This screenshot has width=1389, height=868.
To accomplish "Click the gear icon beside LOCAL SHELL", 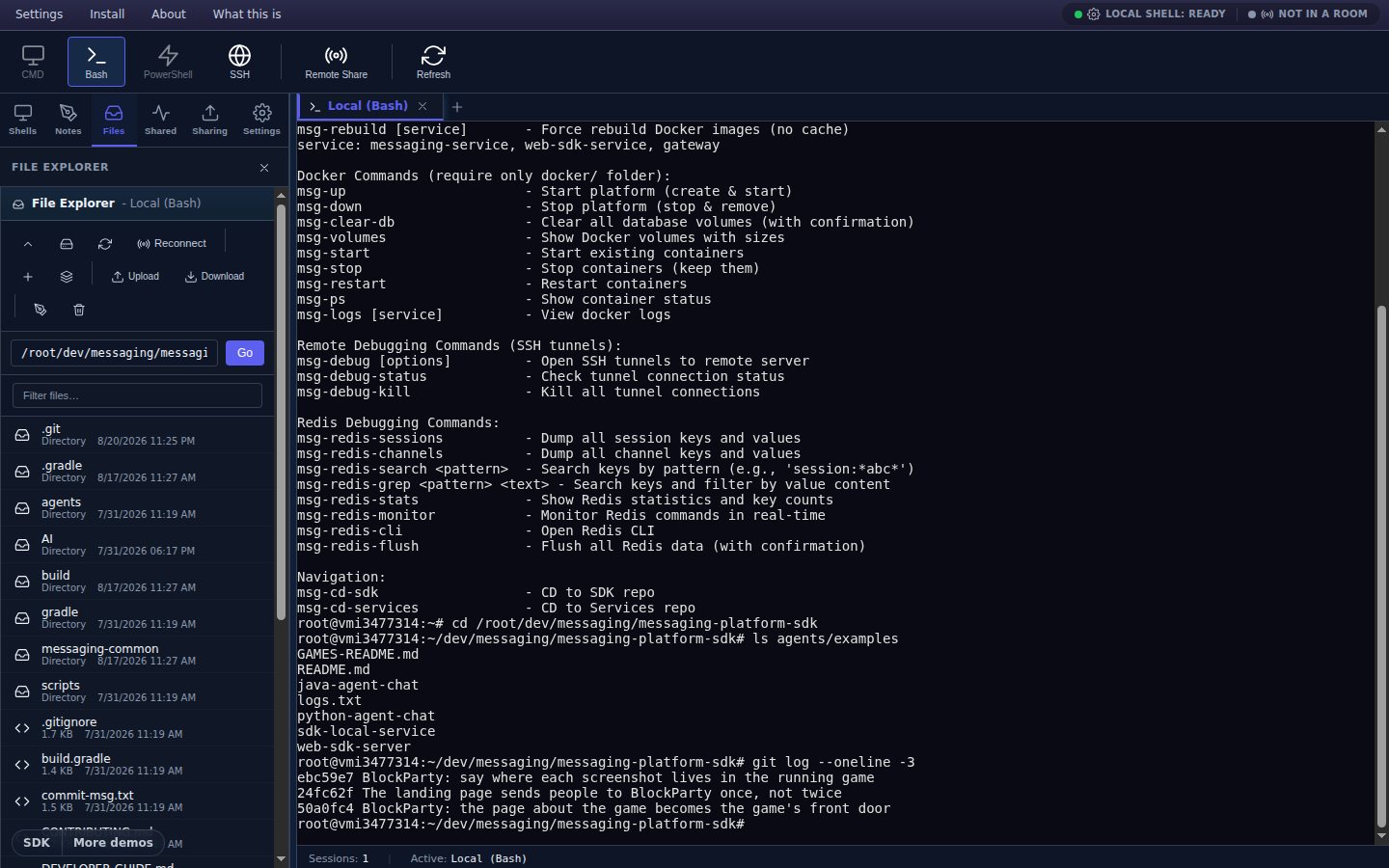I will (1094, 14).
